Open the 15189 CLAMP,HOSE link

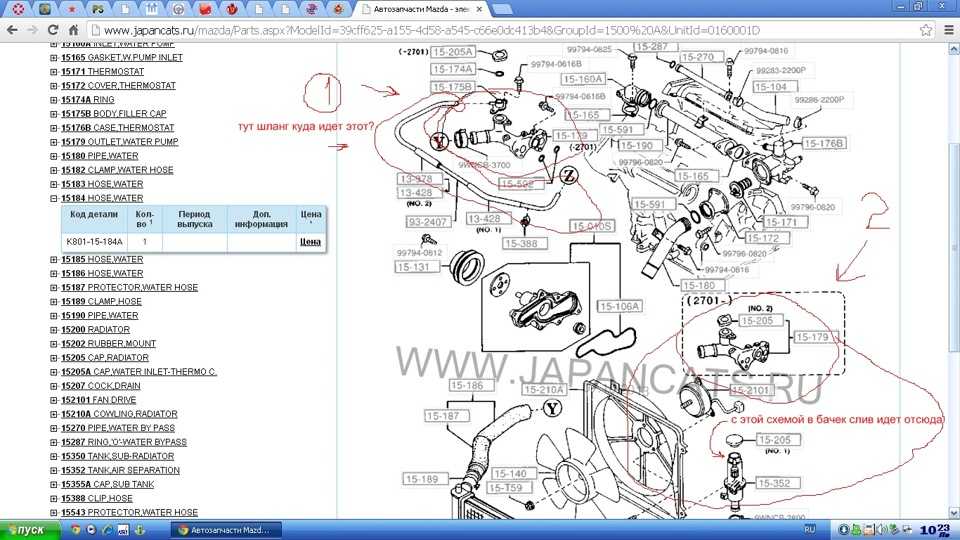pos(101,301)
